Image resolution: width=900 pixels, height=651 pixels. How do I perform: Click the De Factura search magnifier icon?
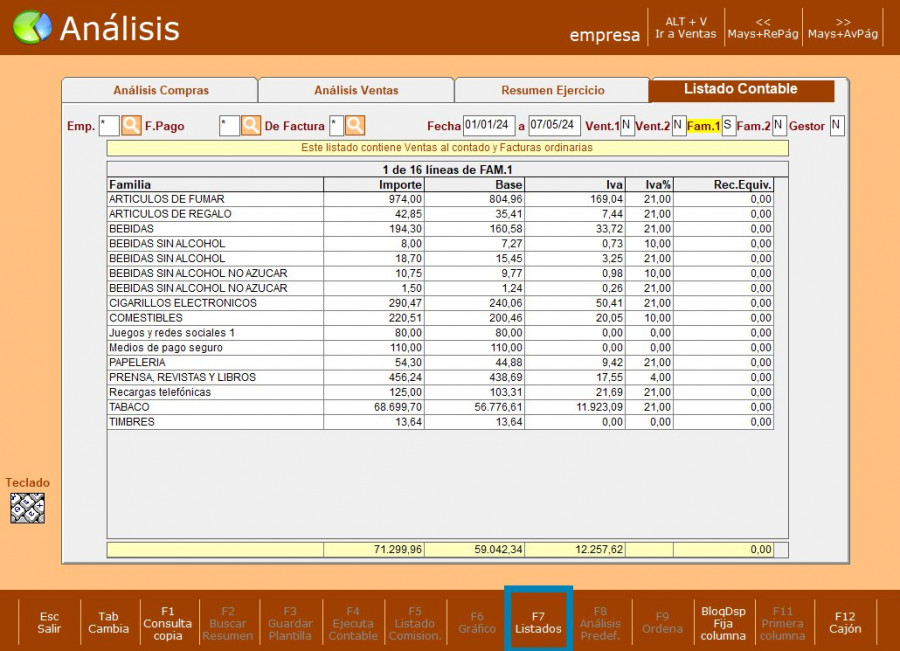point(355,126)
